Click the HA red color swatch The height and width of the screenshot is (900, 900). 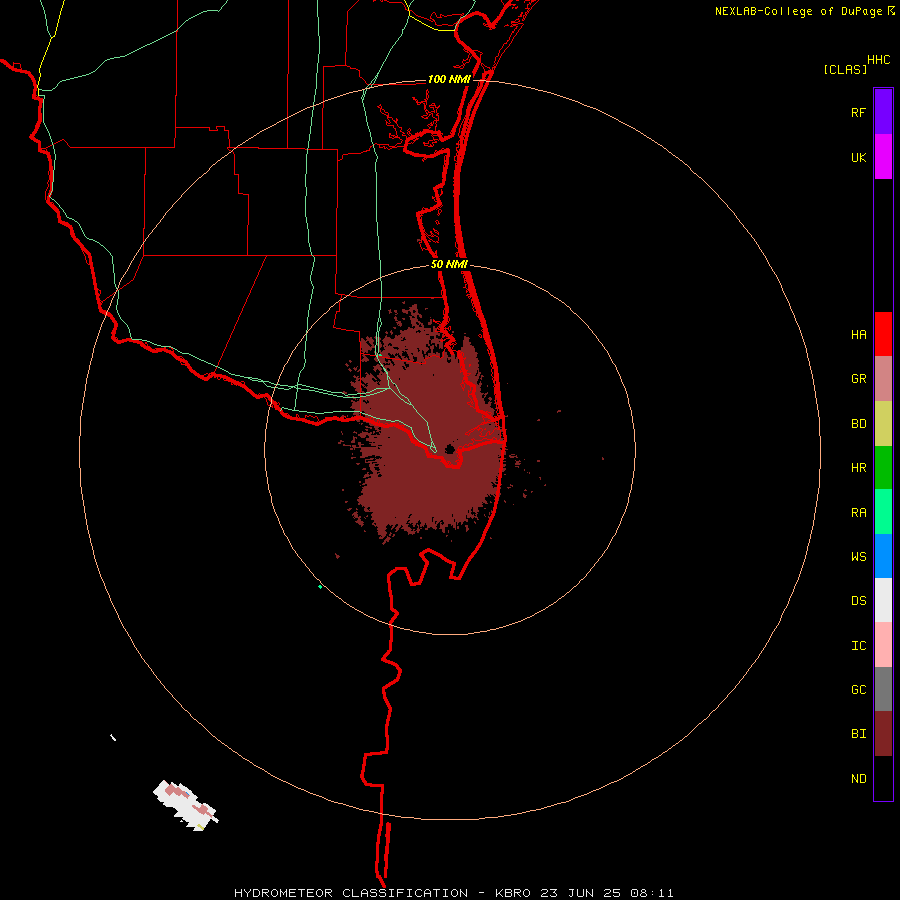click(883, 334)
